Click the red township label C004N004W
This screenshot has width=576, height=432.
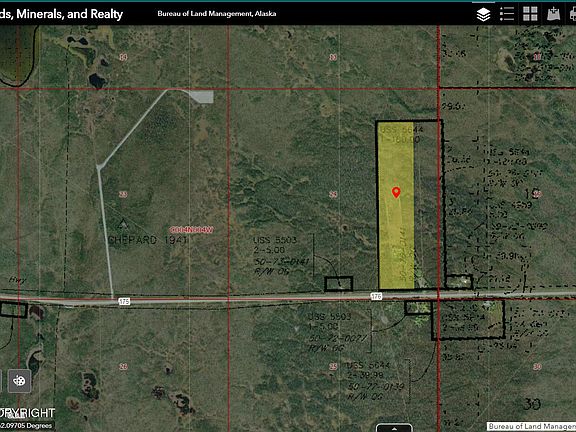click(191, 230)
